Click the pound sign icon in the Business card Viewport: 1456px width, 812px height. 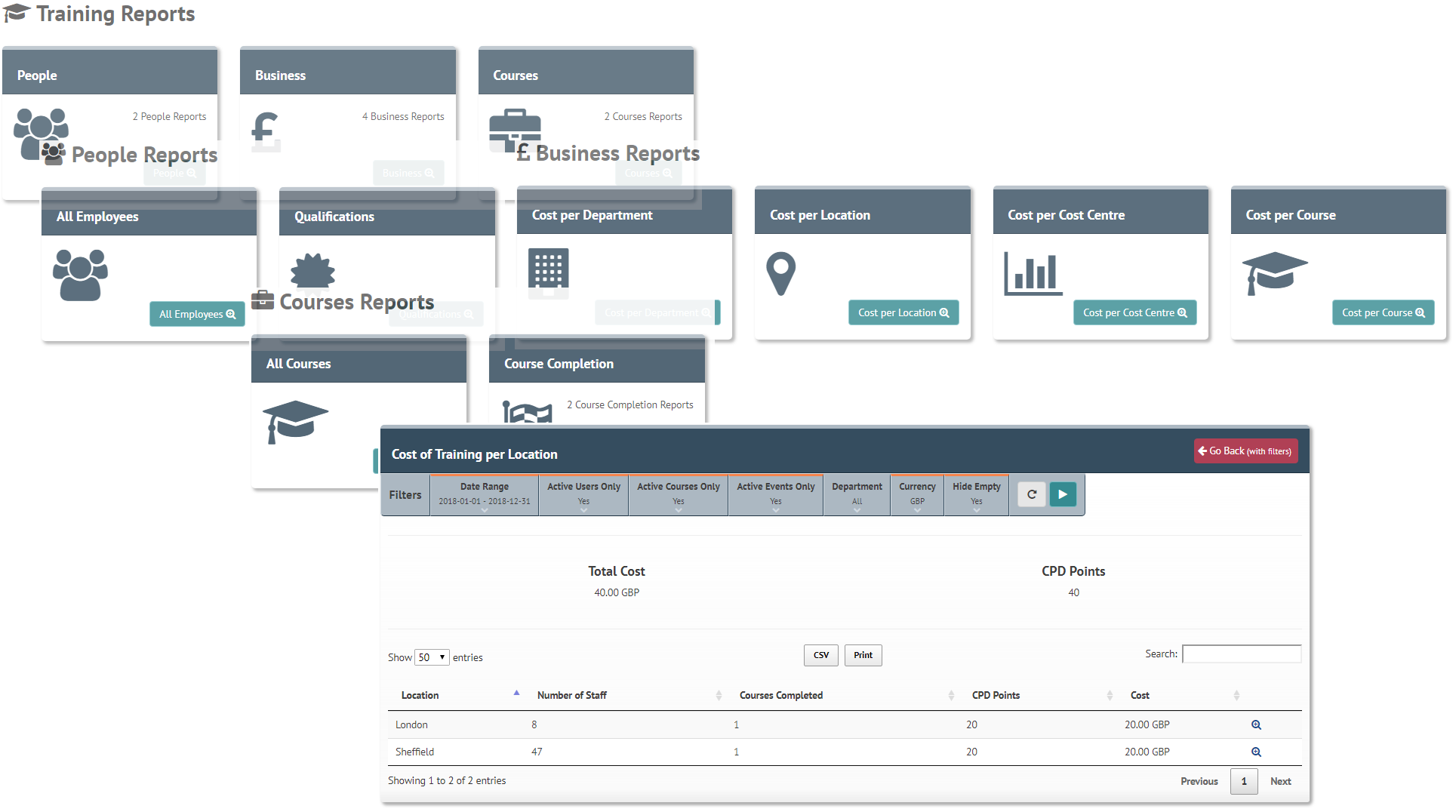pyautogui.click(x=266, y=130)
